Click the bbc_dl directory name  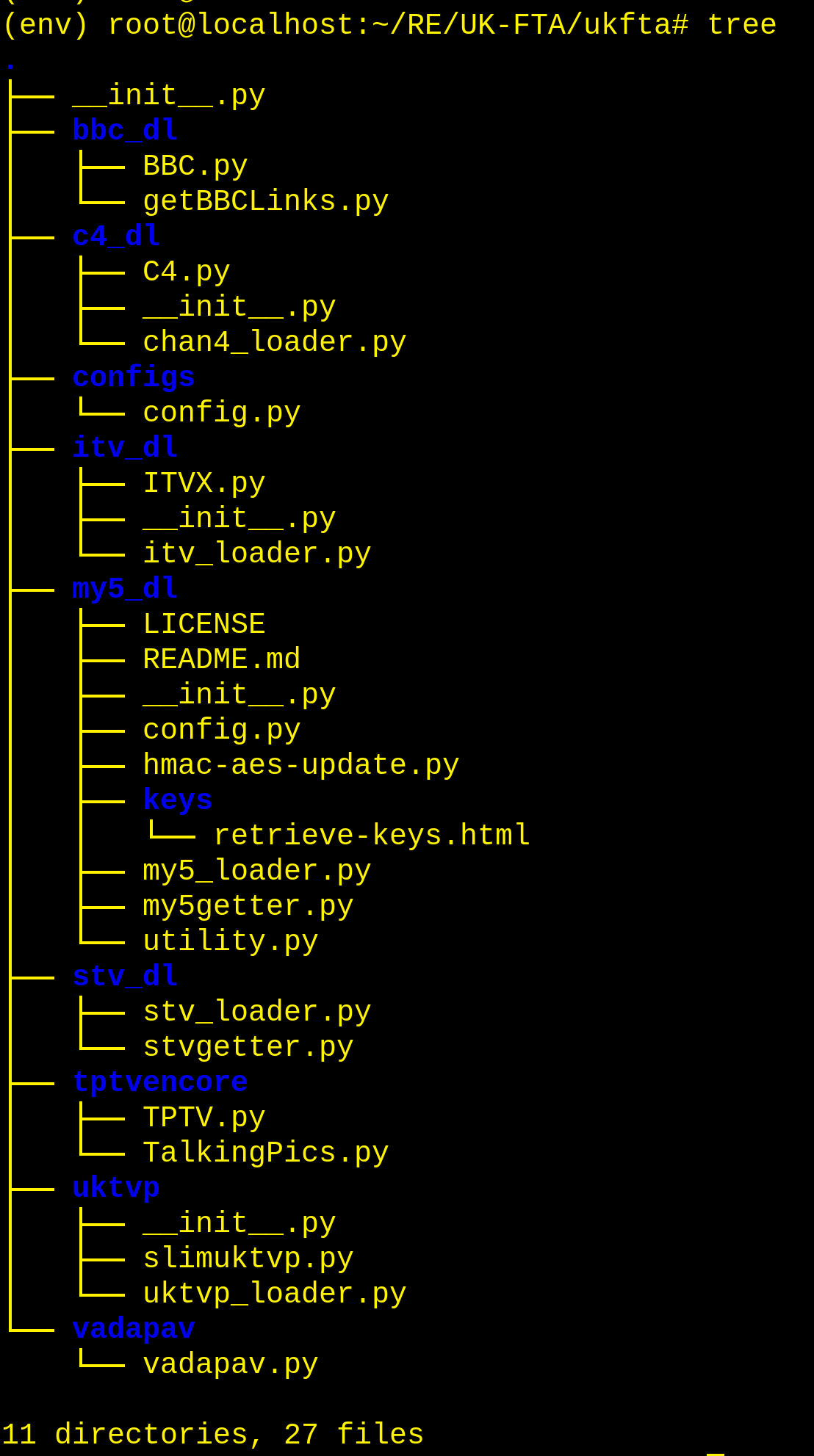click(125, 131)
